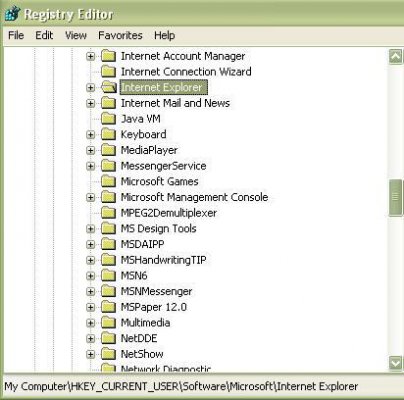Click the MSN6 folder icon
This screenshot has height=400, width=404.
click(108, 276)
